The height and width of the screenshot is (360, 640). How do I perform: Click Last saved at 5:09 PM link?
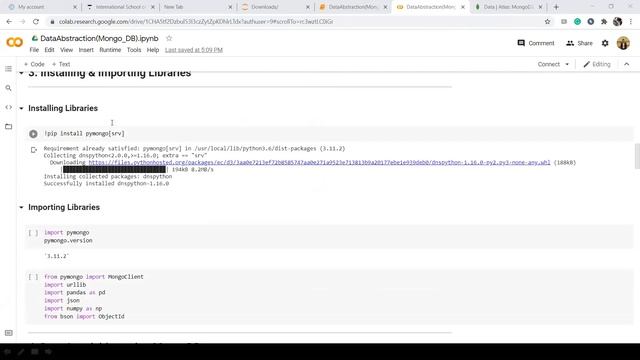point(194,50)
